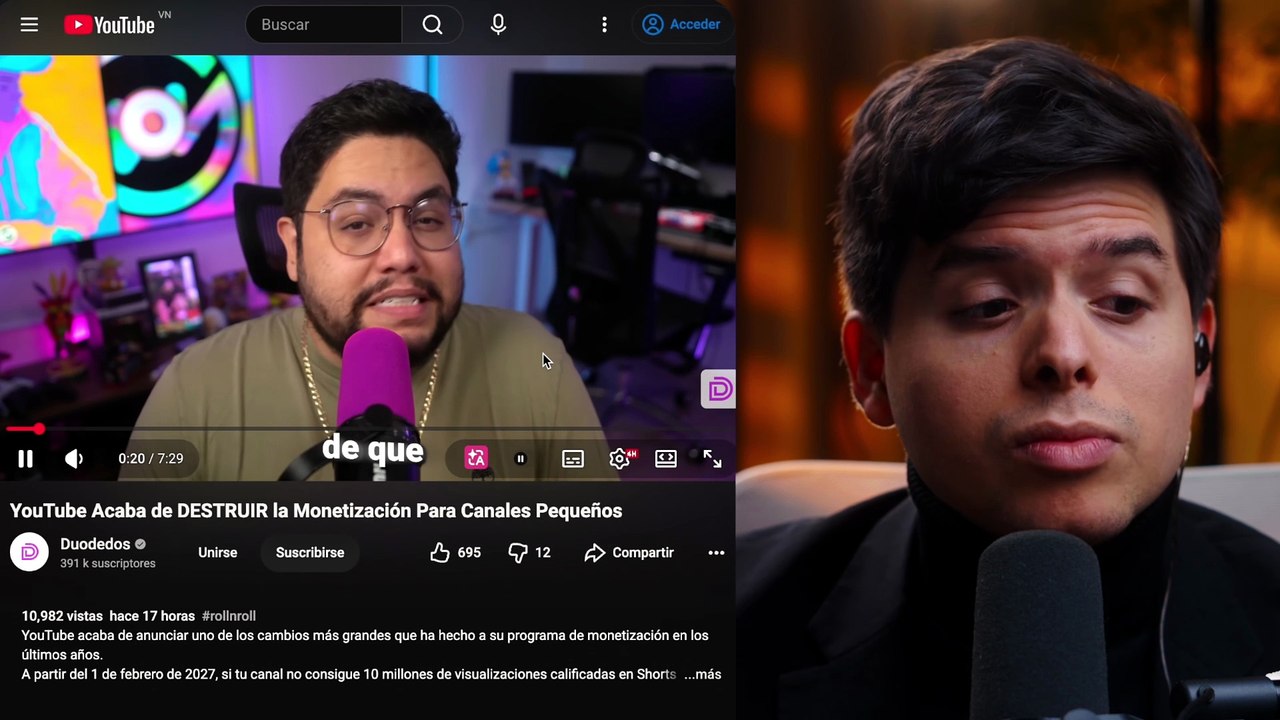This screenshot has height=720, width=1280.
Task: Open the Duodedos channel name link
Action: click(95, 544)
